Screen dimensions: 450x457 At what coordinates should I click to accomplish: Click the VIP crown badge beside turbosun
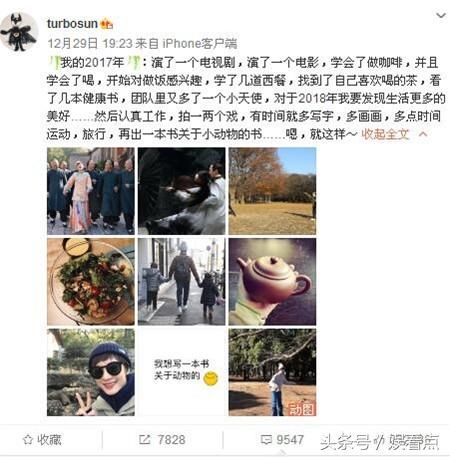pyautogui.click(x=107, y=24)
